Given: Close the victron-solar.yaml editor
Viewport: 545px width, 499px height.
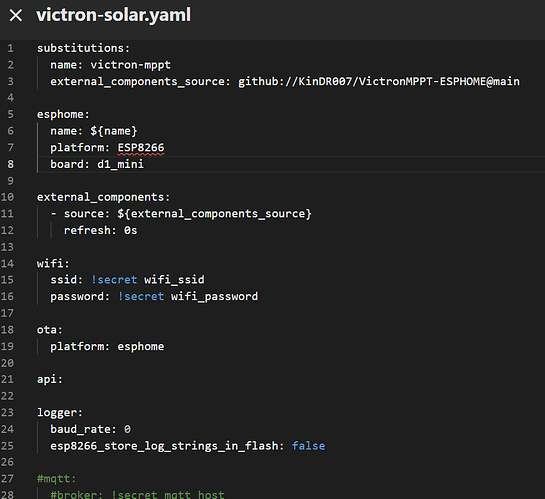Looking at the screenshot, I should click(x=16, y=15).
